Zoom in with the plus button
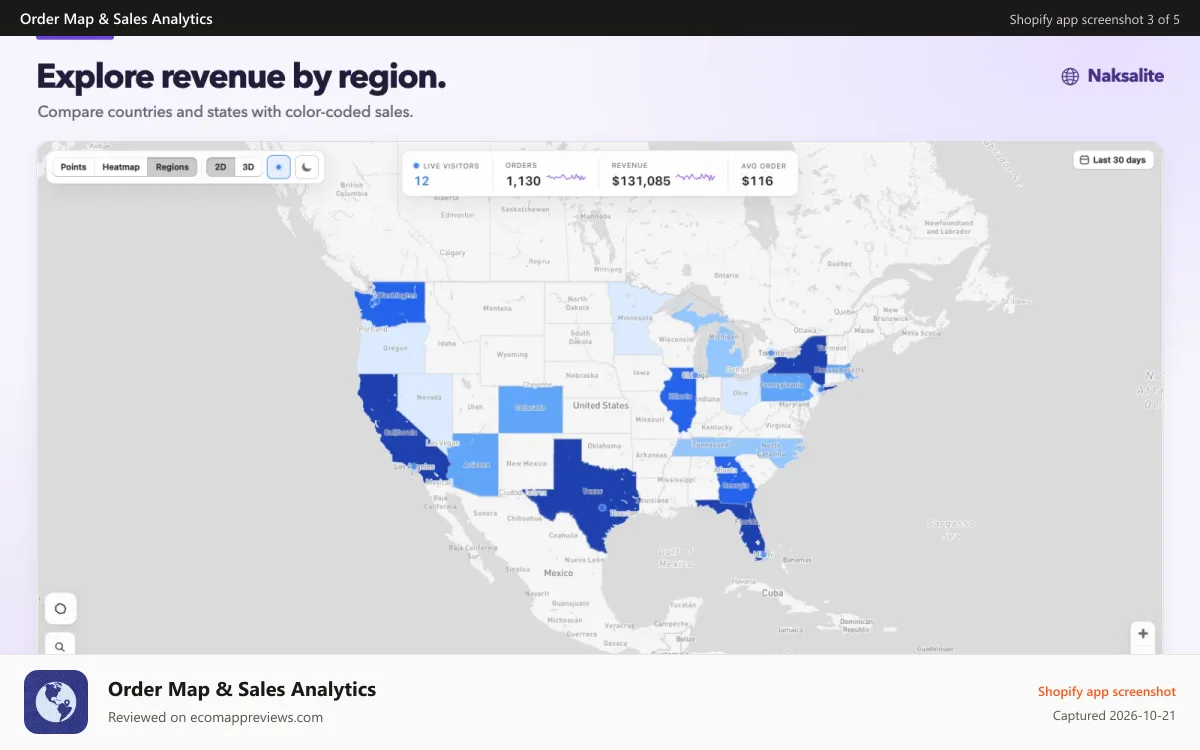Image resolution: width=1200 pixels, height=750 pixels. pyautogui.click(x=1143, y=633)
